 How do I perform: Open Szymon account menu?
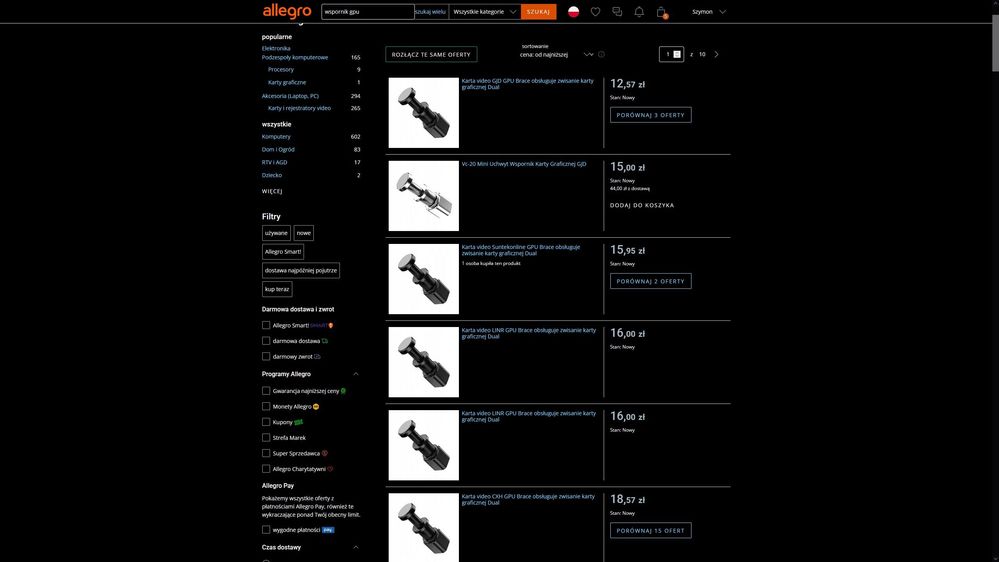pyautogui.click(x=708, y=11)
